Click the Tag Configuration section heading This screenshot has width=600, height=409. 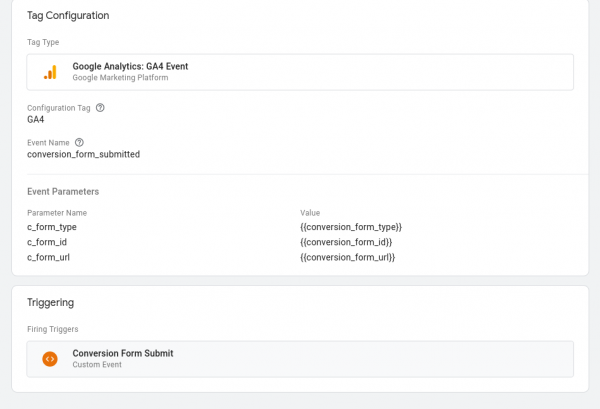point(68,16)
